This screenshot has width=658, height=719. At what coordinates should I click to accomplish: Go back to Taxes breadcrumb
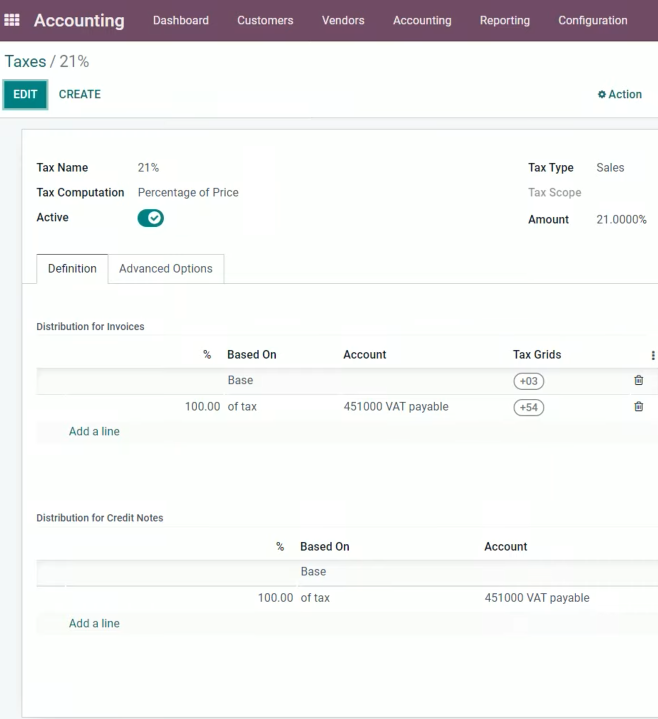[x=25, y=61]
